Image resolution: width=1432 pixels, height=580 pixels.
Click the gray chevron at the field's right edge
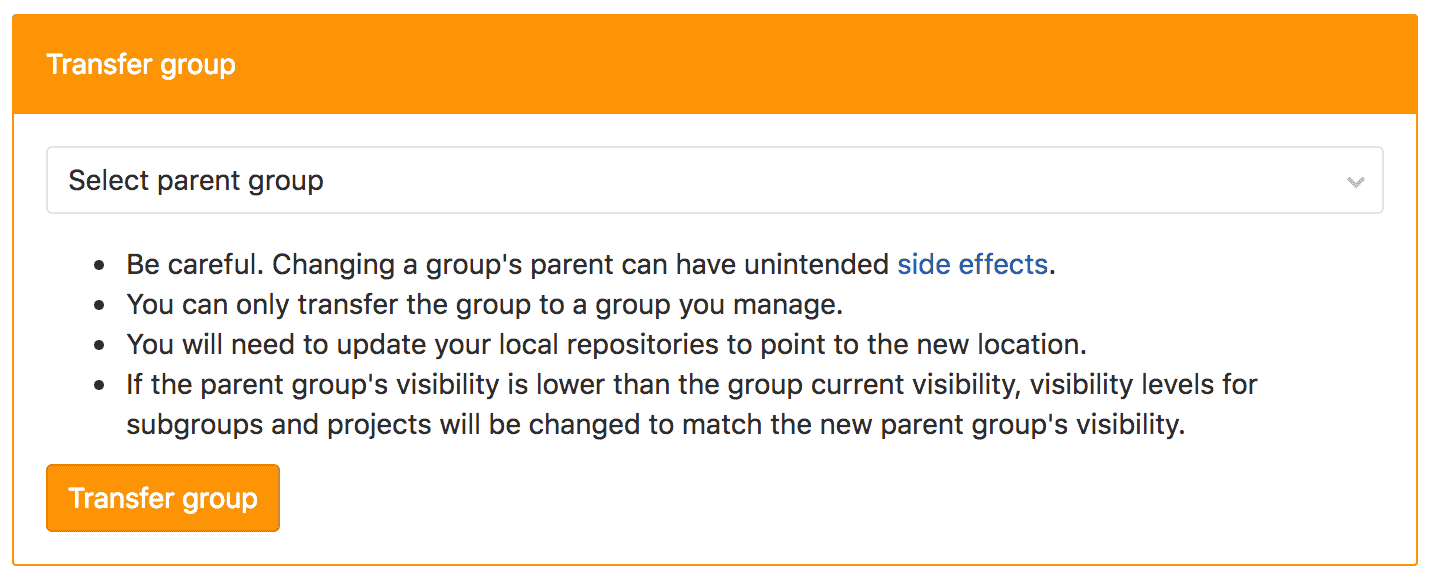click(1356, 181)
